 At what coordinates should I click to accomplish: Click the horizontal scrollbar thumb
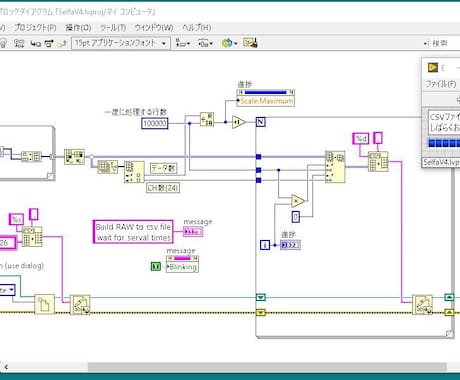click(x=267, y=367)
